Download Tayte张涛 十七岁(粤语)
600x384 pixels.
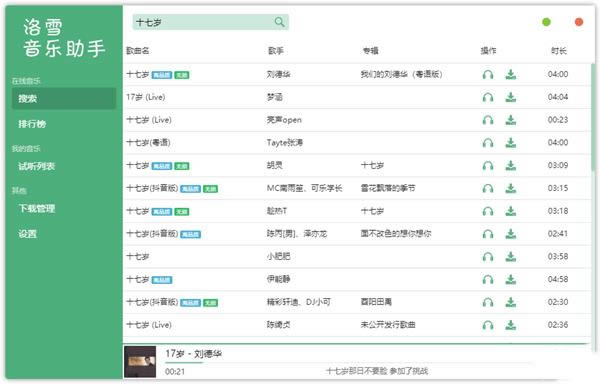[x=510, y=143]
